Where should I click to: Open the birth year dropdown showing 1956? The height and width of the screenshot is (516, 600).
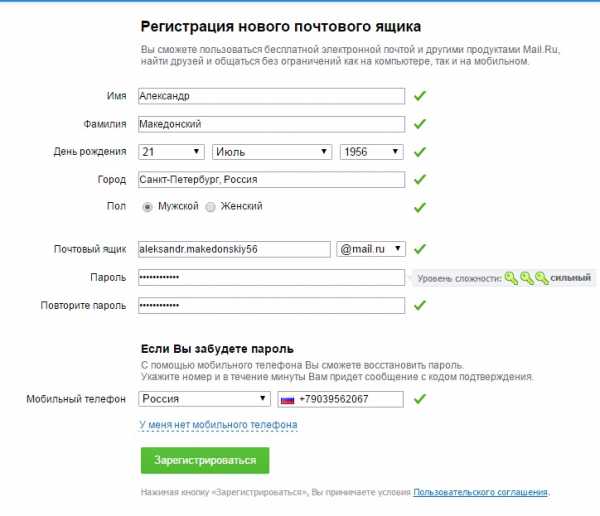click(372, 152)
